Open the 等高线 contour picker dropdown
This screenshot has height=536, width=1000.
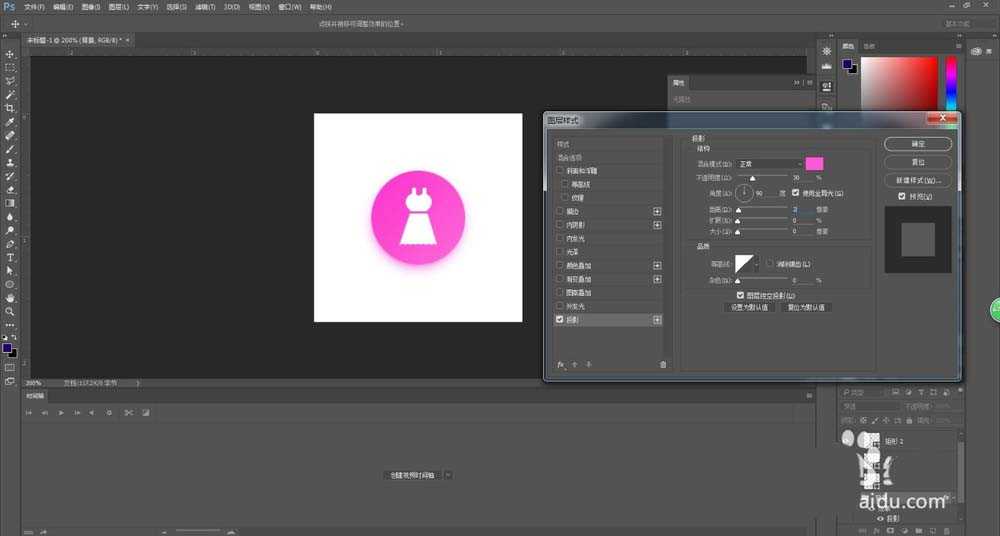(759, 264)
